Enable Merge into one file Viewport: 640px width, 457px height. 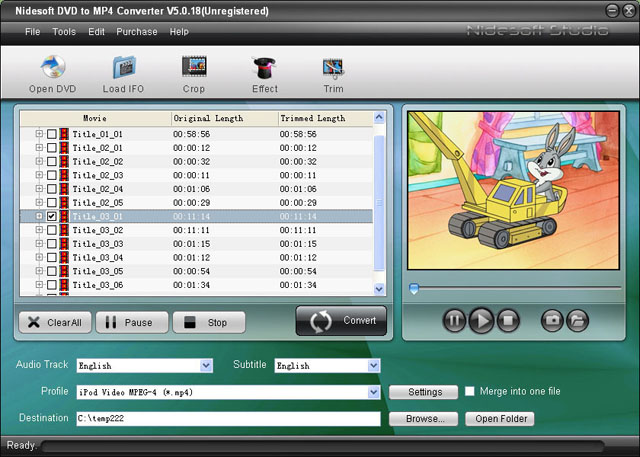click(468, 392)
